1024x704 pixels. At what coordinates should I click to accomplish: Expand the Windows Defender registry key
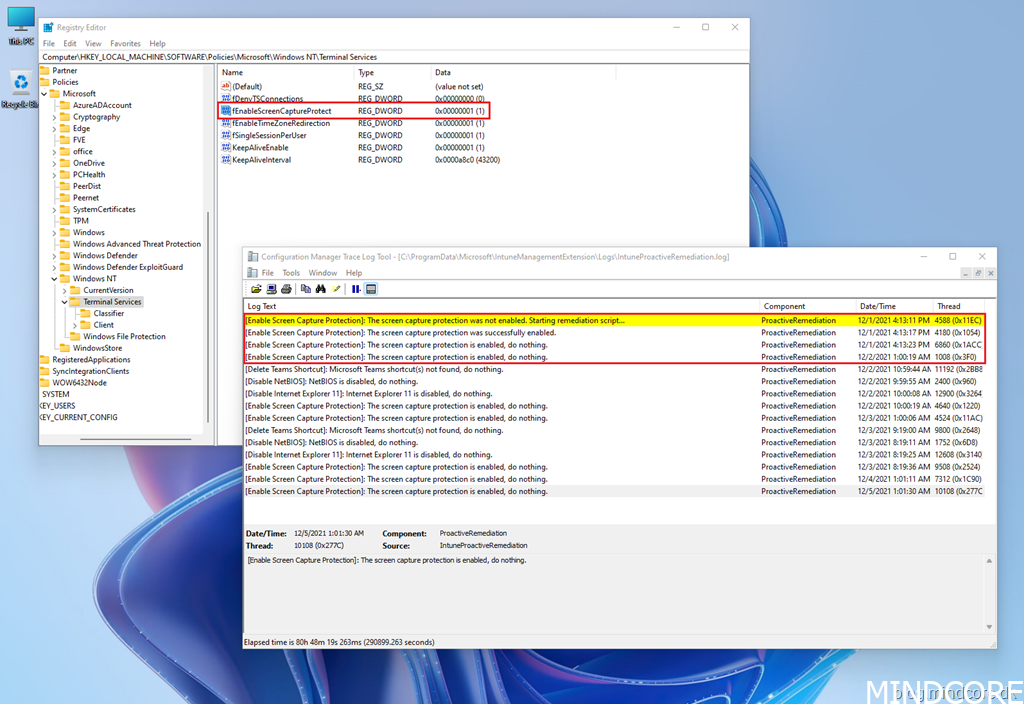point(54,256)
